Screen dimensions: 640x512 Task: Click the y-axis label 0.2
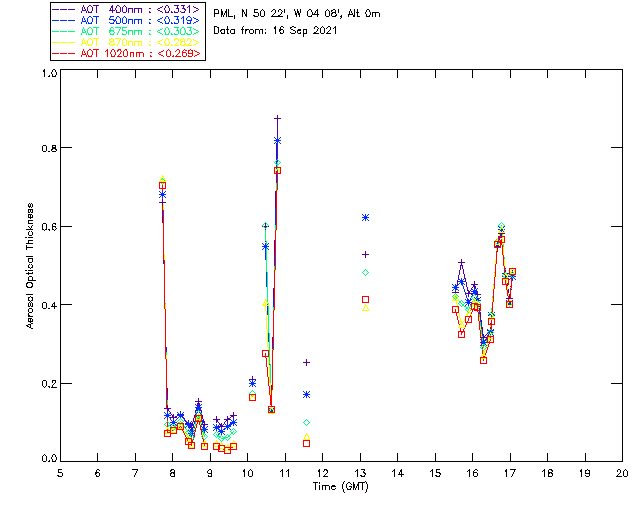click(x=49, y=384)
